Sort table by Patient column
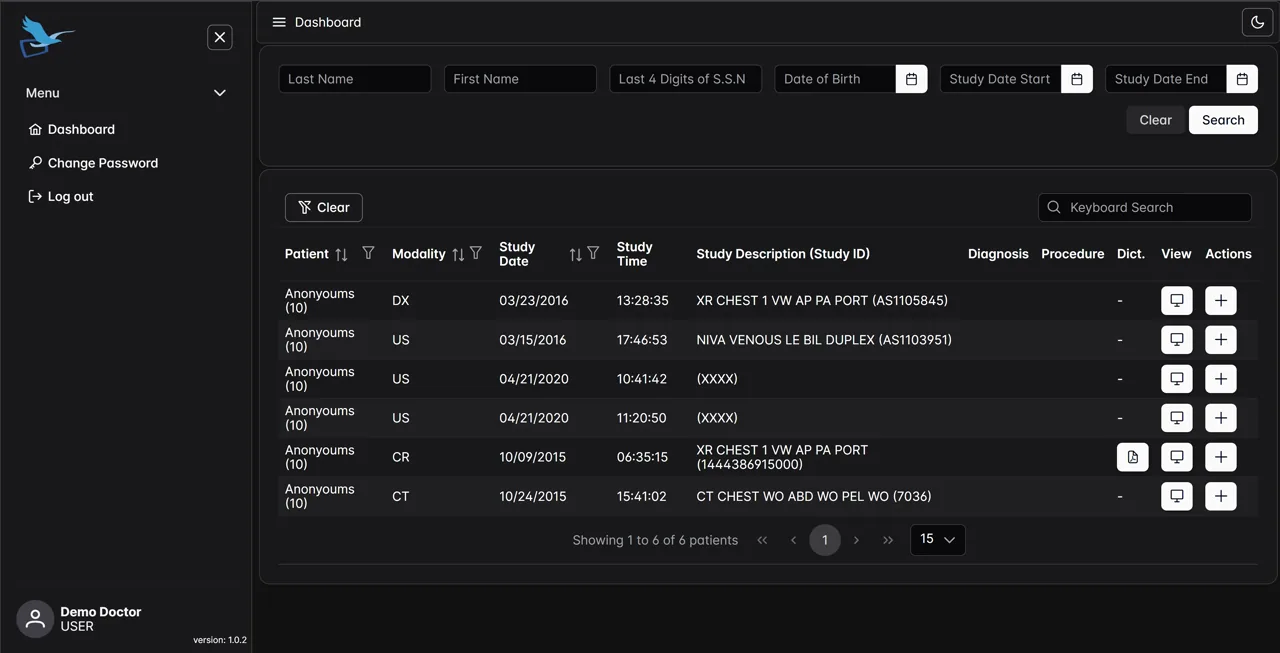 coord(341,254)
